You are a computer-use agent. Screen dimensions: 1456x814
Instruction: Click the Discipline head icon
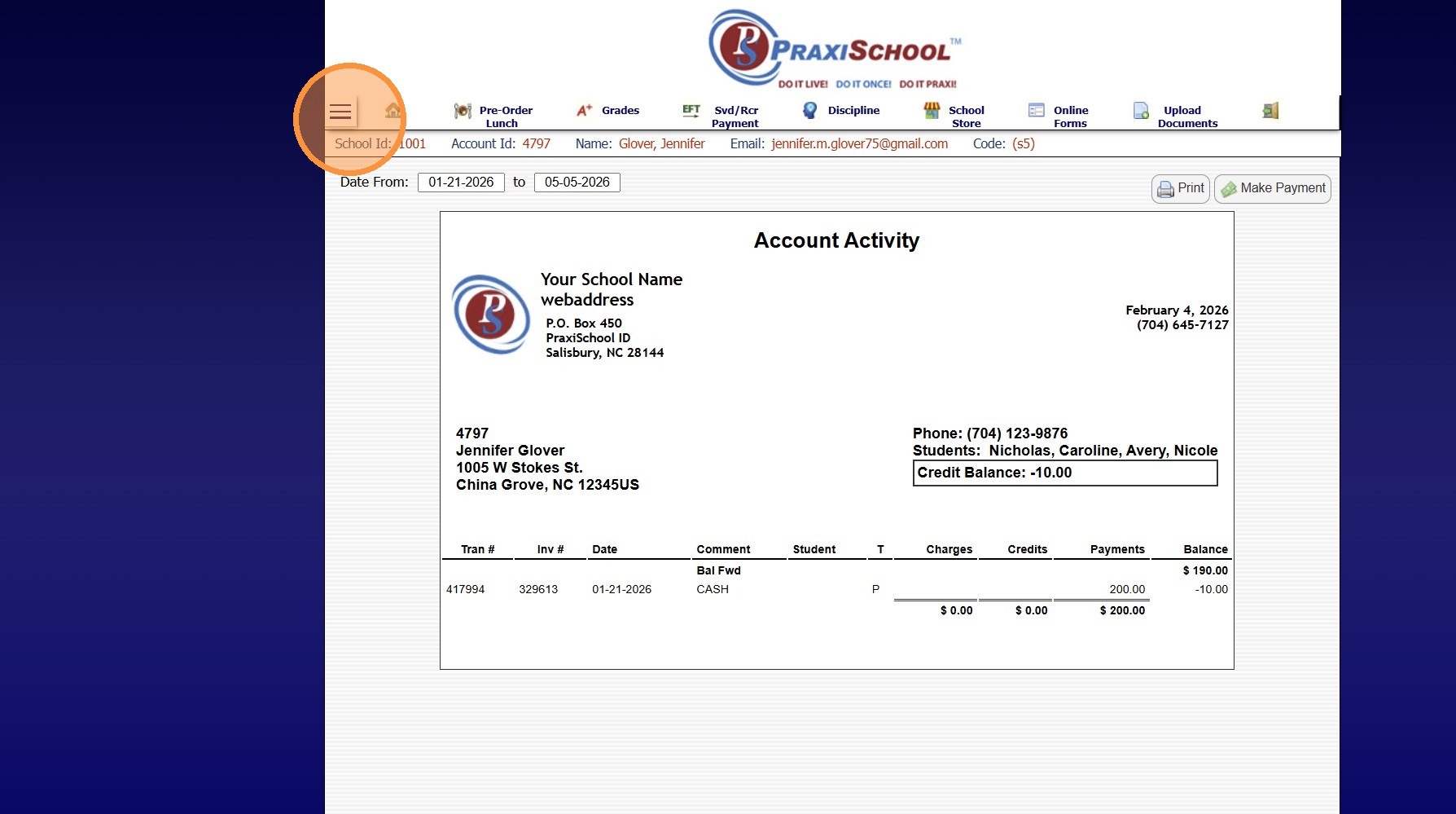(809, 110)
